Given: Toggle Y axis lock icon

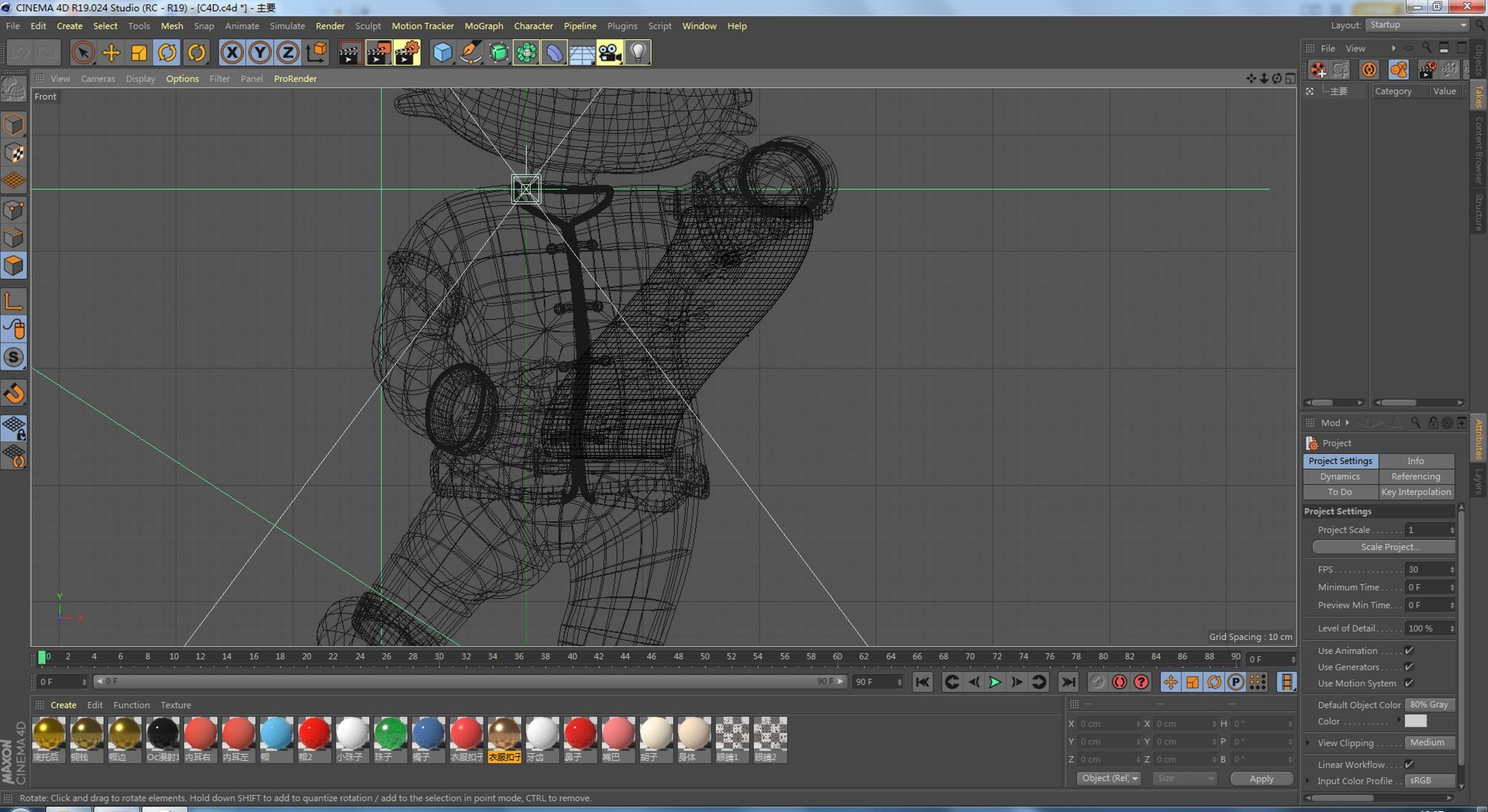Looking at the screenshot, I should tap(260, 53).
